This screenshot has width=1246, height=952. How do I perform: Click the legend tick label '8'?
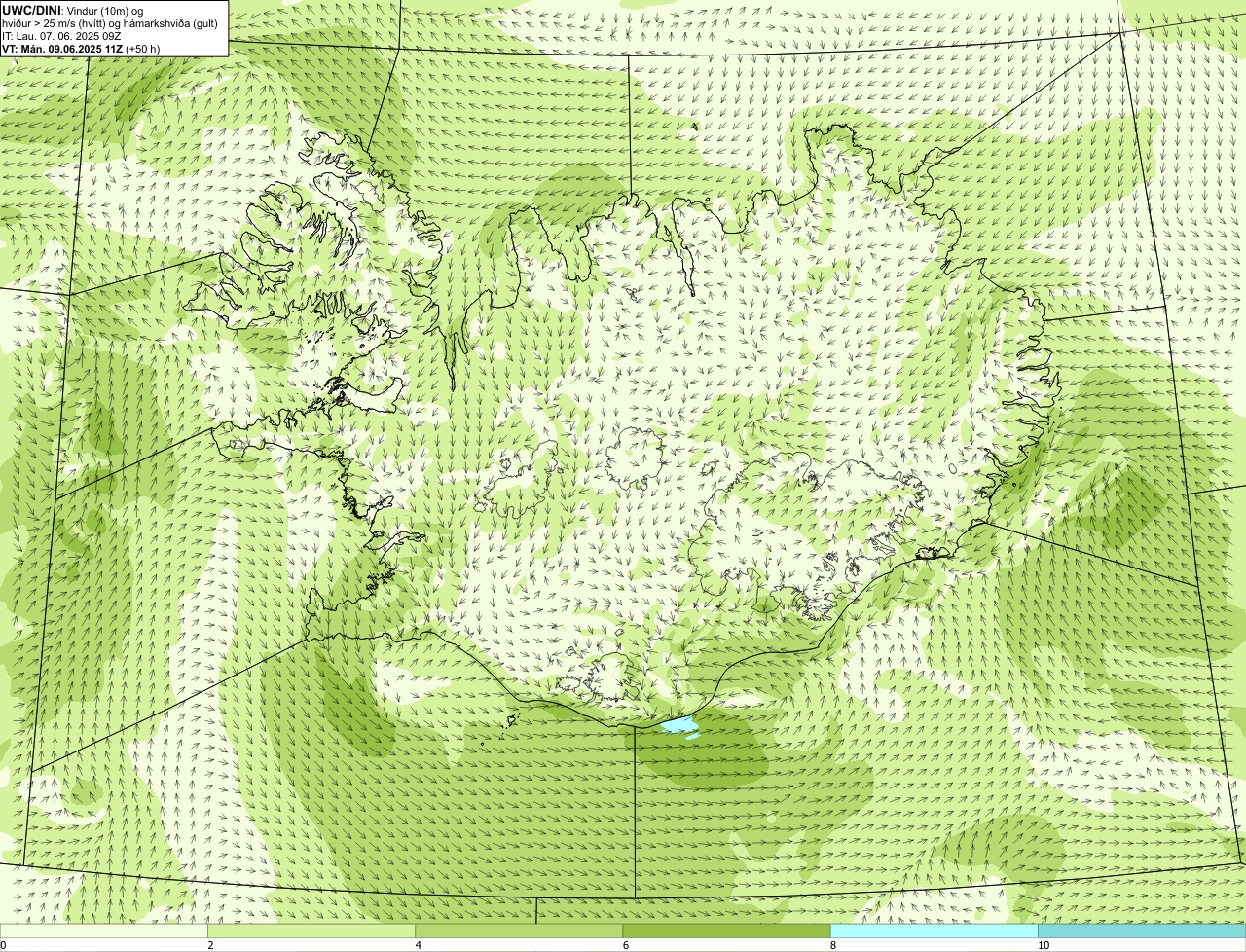coord(832,945)
